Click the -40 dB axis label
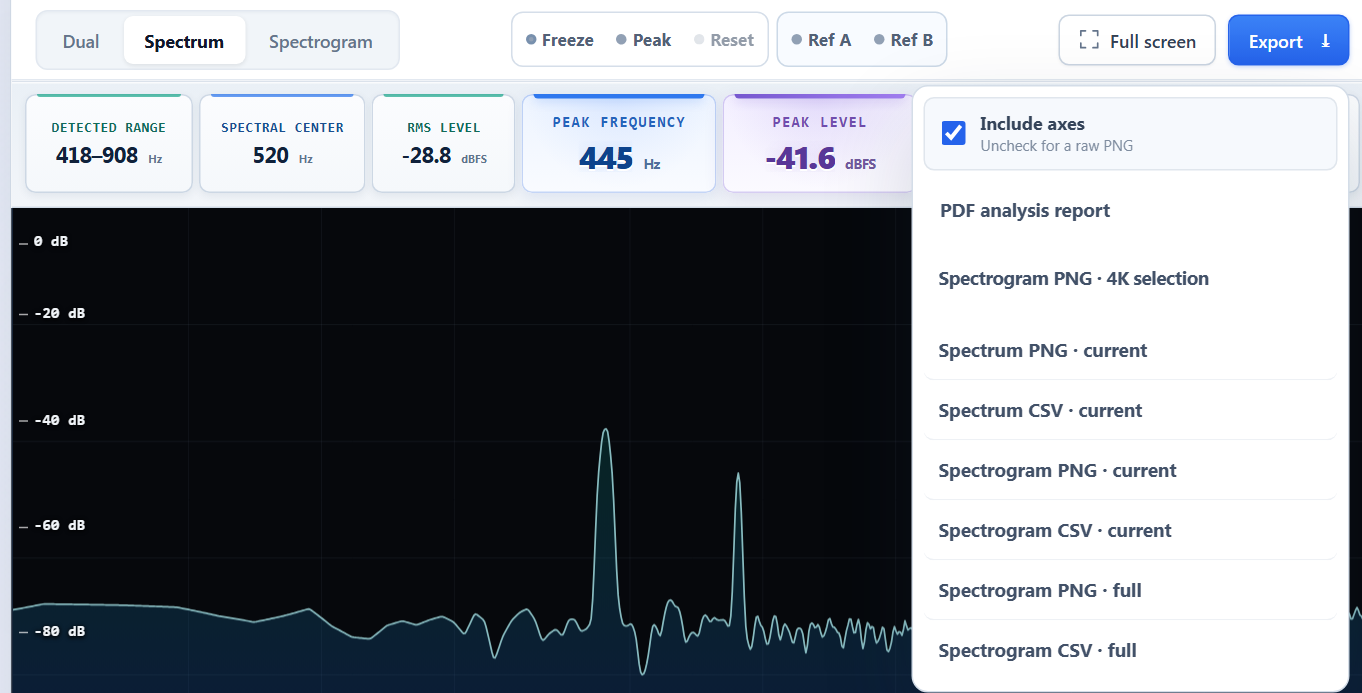The width and height of the screenshot is (1362, 693). 59,420
